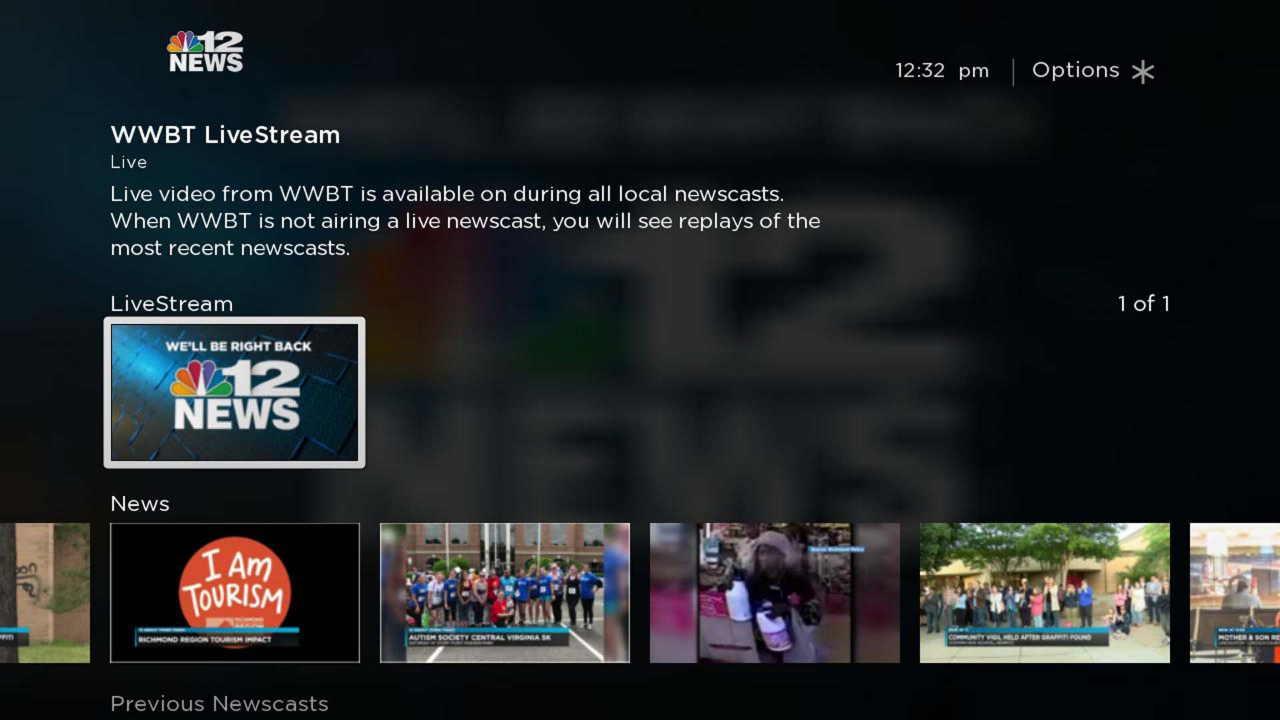Expand the Previous Newscasts section

click(219, 703)
